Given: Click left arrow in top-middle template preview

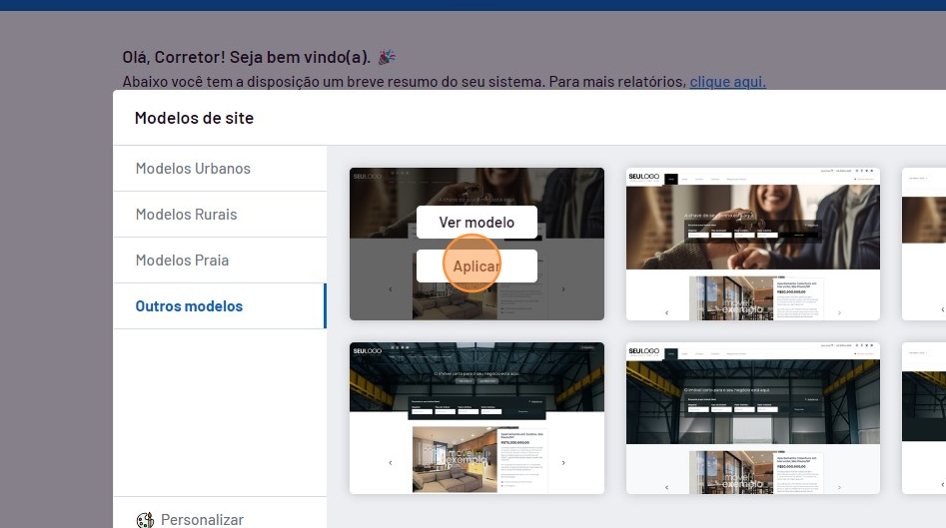Looking at the screenshot, I should (x=667, y=312).
